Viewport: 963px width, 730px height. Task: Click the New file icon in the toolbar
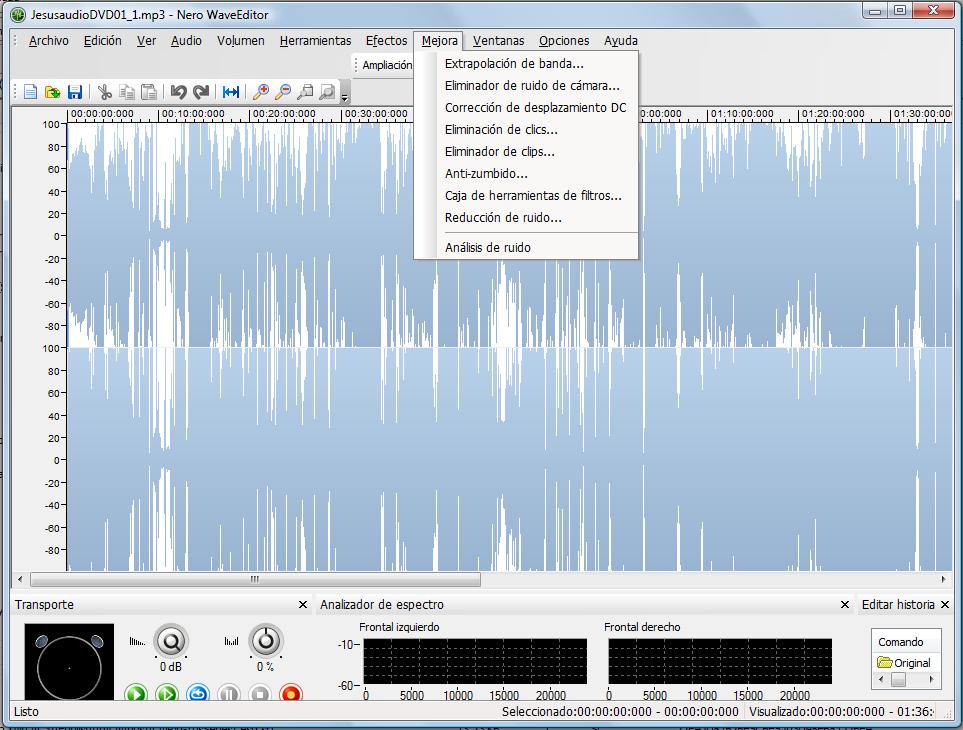coord(30,92)
